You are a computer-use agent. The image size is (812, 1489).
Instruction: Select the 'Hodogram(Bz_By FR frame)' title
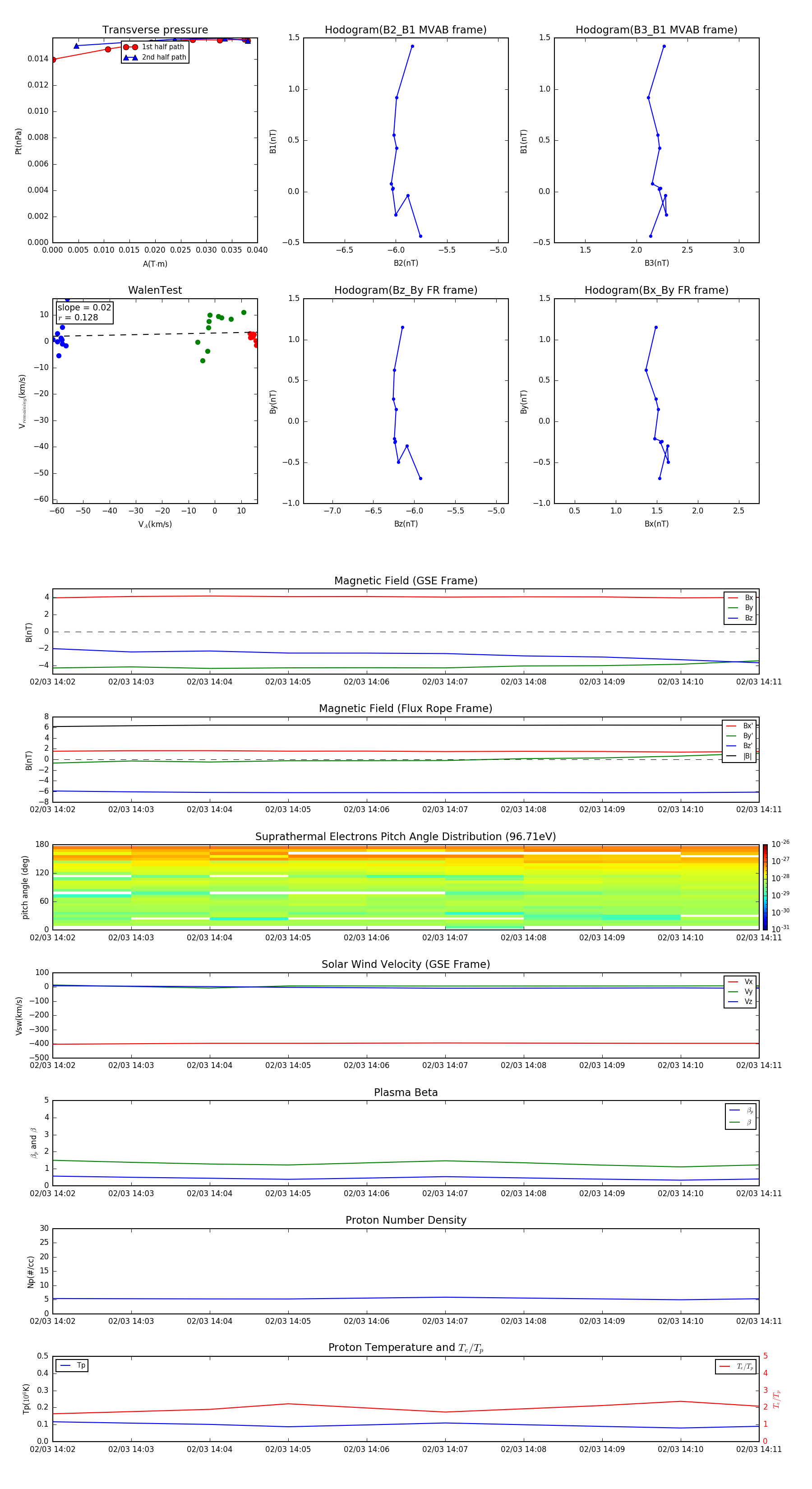tap(406, 290)
